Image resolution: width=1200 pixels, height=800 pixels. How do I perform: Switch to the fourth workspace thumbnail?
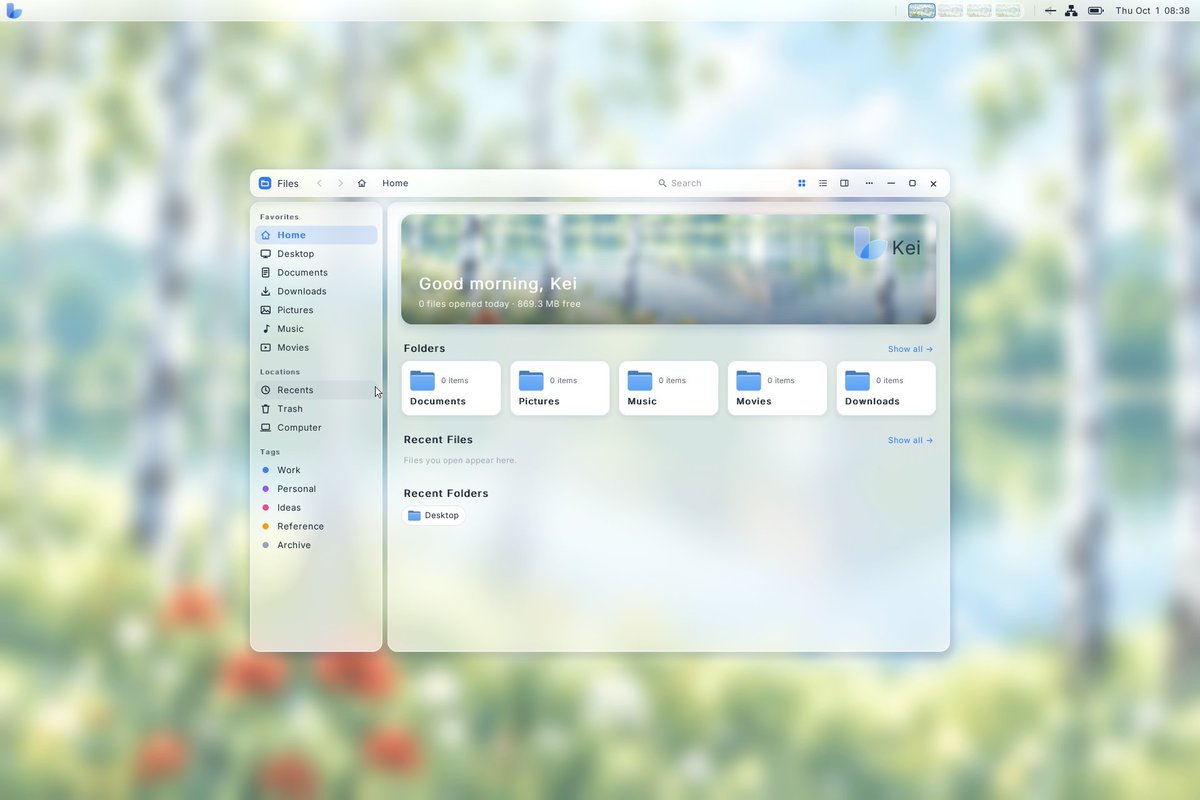click(x=1009, y=11)
